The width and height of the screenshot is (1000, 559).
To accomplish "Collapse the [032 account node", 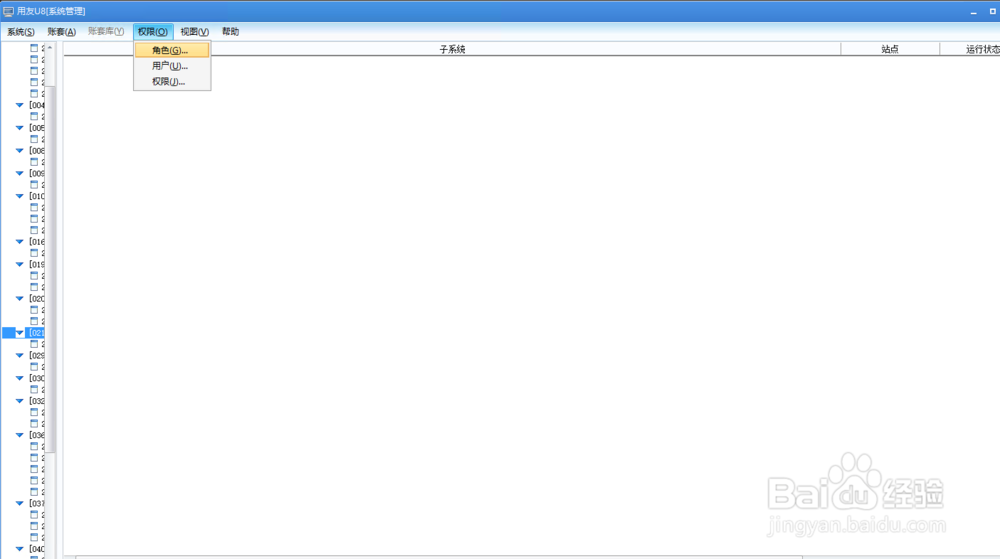I will pyautogui.click(x=20, y=401).
